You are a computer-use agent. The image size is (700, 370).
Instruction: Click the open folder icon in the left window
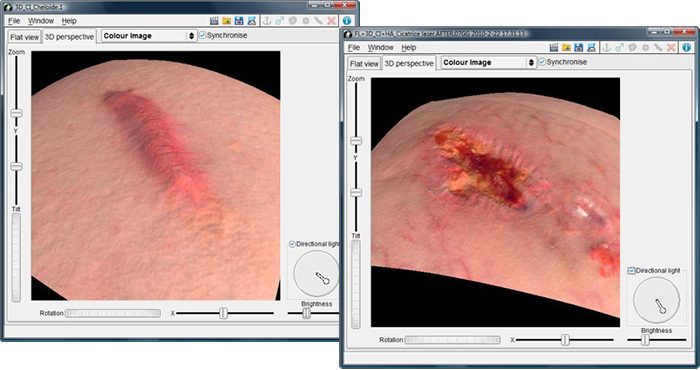226,21
